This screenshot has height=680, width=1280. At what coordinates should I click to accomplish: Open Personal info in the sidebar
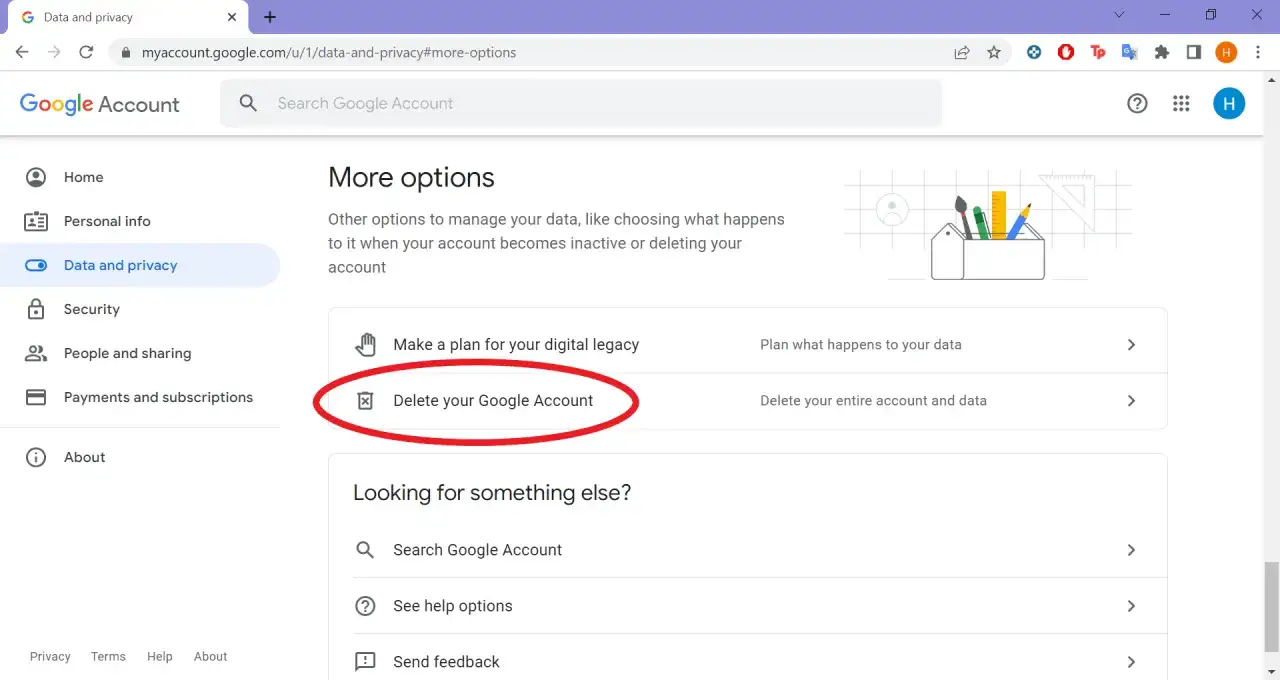(140, 221)
